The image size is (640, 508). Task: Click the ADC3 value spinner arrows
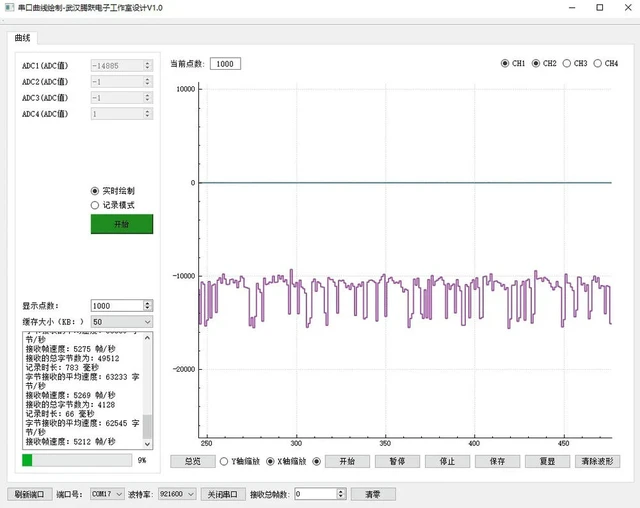pos(147,98)
